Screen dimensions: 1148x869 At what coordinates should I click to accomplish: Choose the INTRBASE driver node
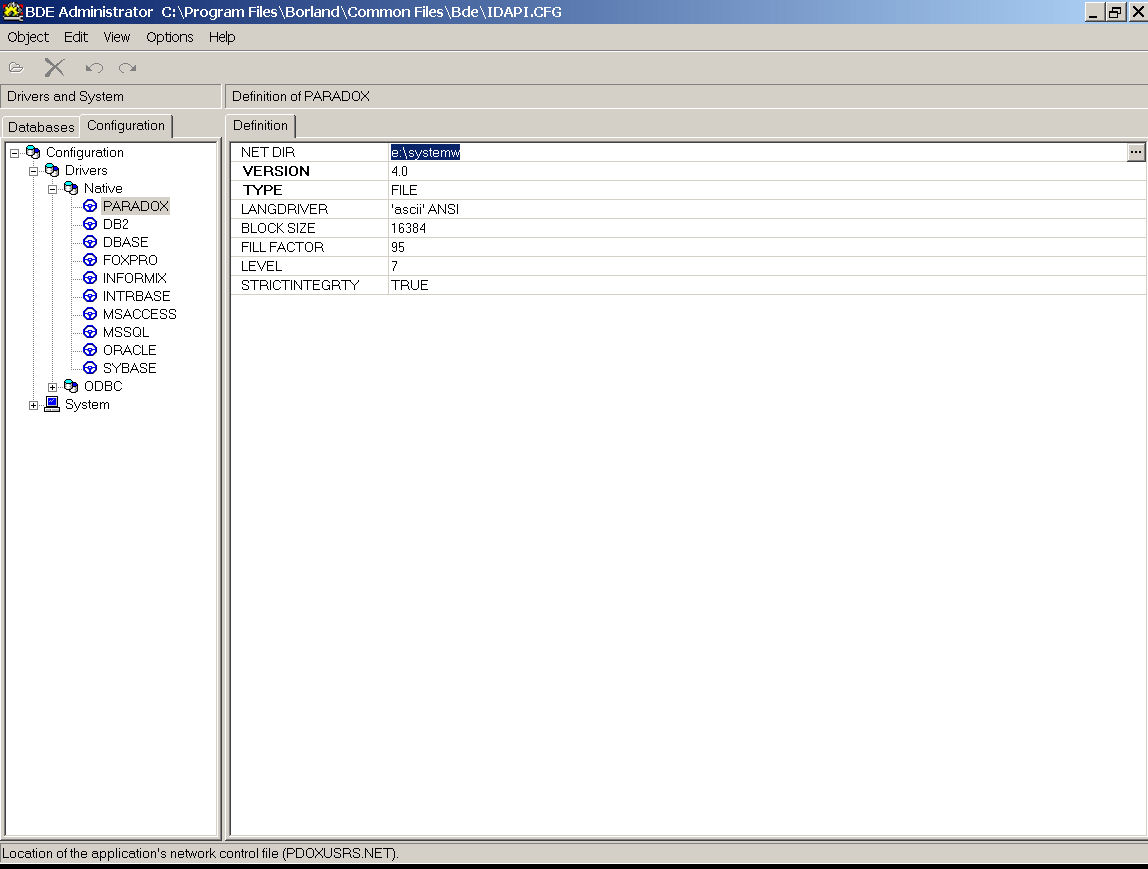[136, 296]
